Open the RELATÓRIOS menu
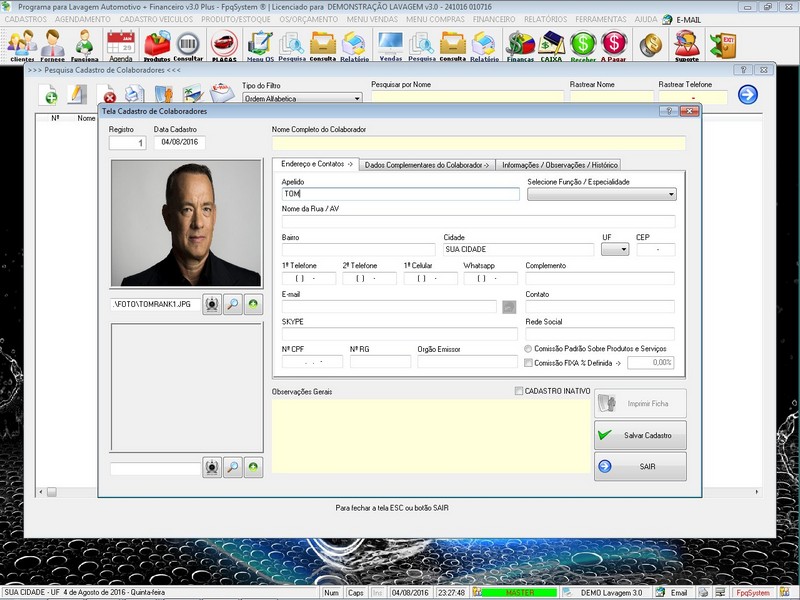800x600 pixels. [x=545, y=19]
